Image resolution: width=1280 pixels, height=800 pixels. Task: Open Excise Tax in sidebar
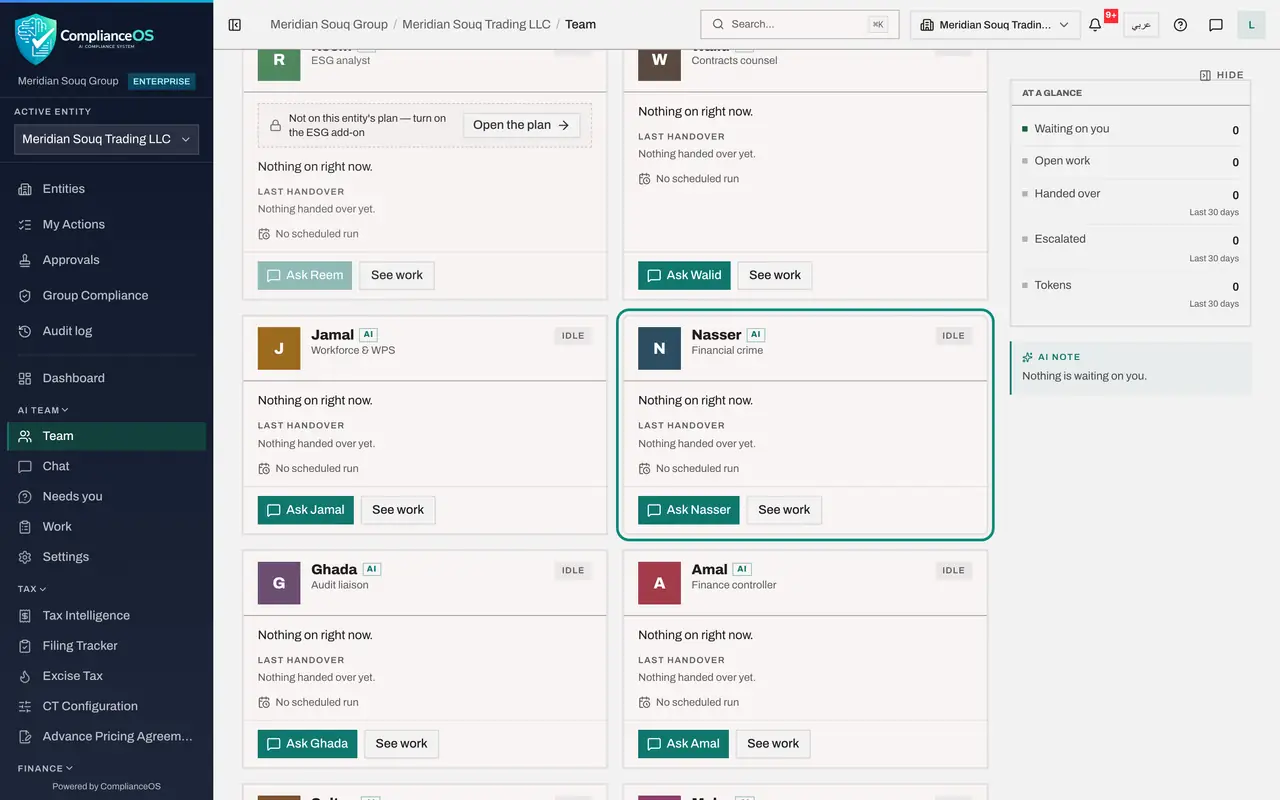[106, 676]
